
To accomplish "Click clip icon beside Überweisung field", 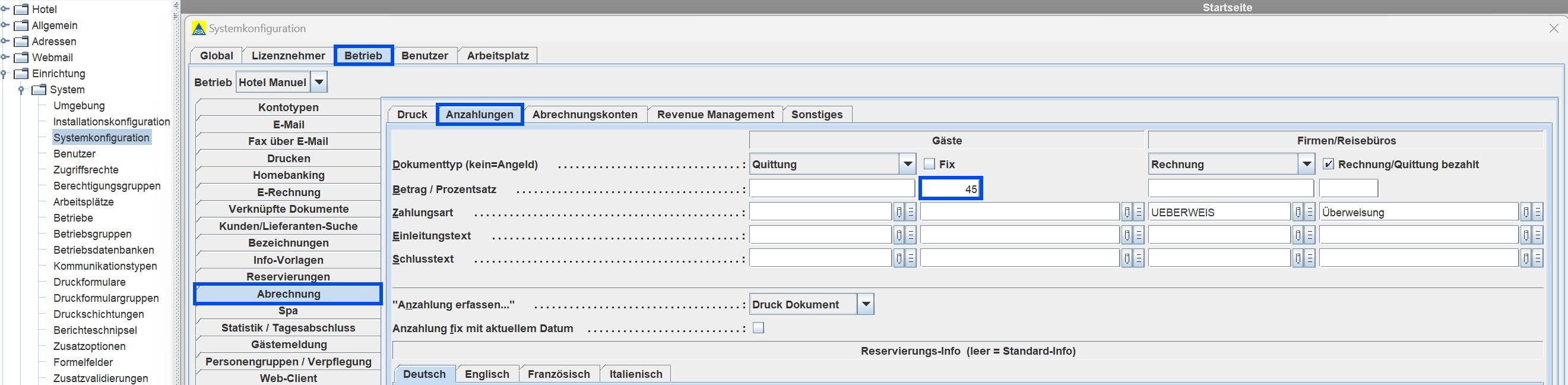I will coord(1525,212).
